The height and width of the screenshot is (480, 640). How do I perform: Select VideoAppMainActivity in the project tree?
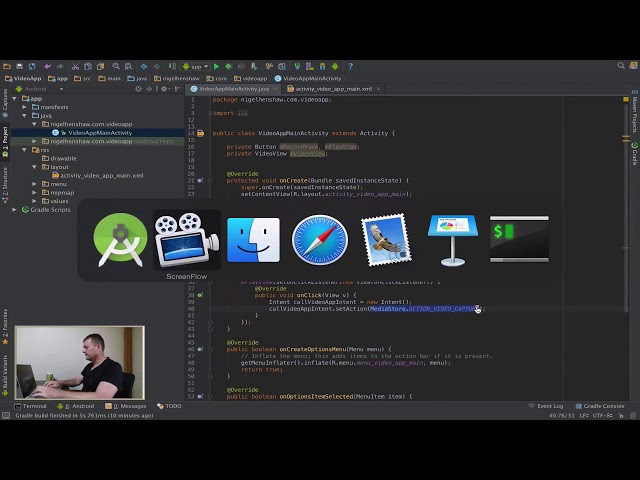click(100, 133)
